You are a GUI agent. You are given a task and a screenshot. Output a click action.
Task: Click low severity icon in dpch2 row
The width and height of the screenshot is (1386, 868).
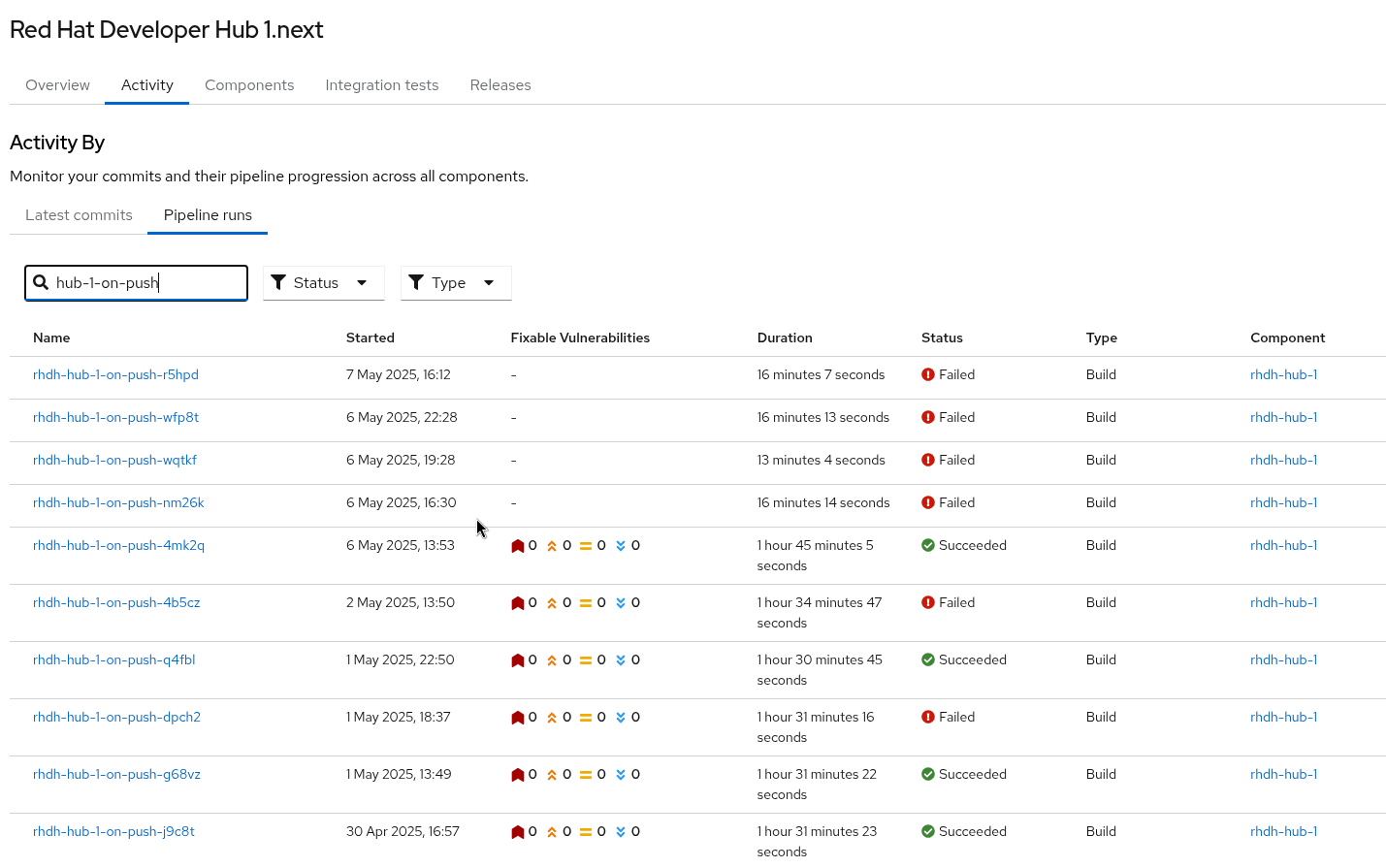[621, 718]
